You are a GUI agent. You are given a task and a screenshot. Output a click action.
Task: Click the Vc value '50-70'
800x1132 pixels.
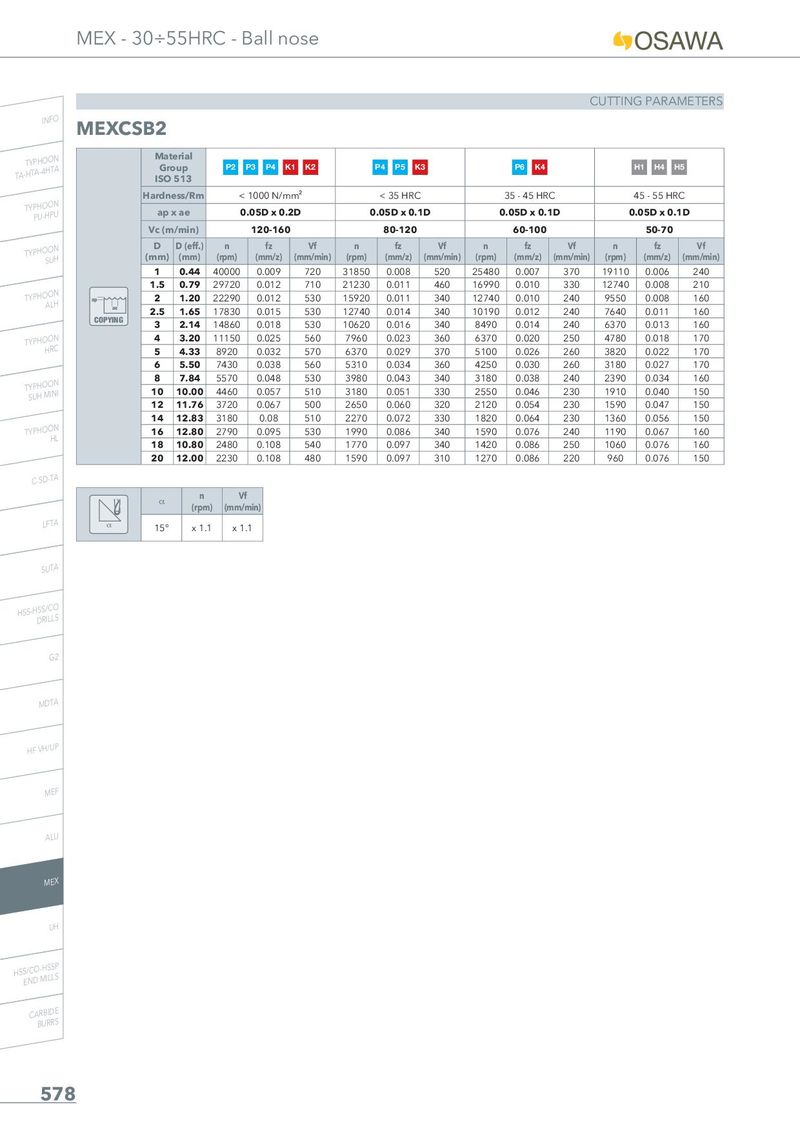(659, 230)
